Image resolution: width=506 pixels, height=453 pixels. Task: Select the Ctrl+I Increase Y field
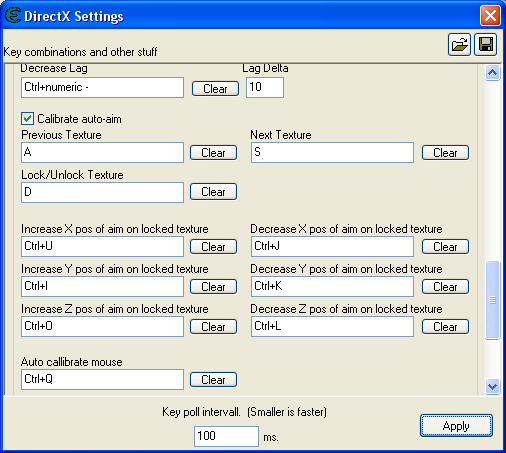(102, 287)
